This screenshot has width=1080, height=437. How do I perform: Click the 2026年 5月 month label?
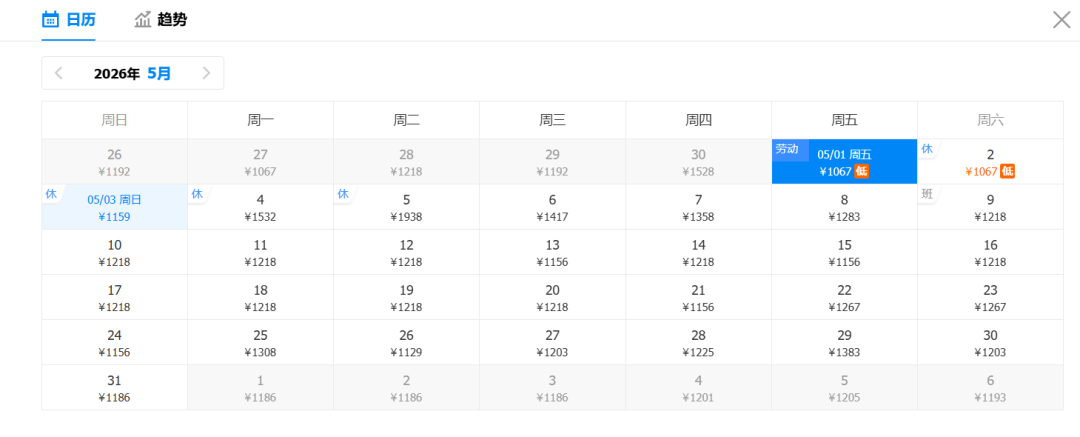point(132,73)
